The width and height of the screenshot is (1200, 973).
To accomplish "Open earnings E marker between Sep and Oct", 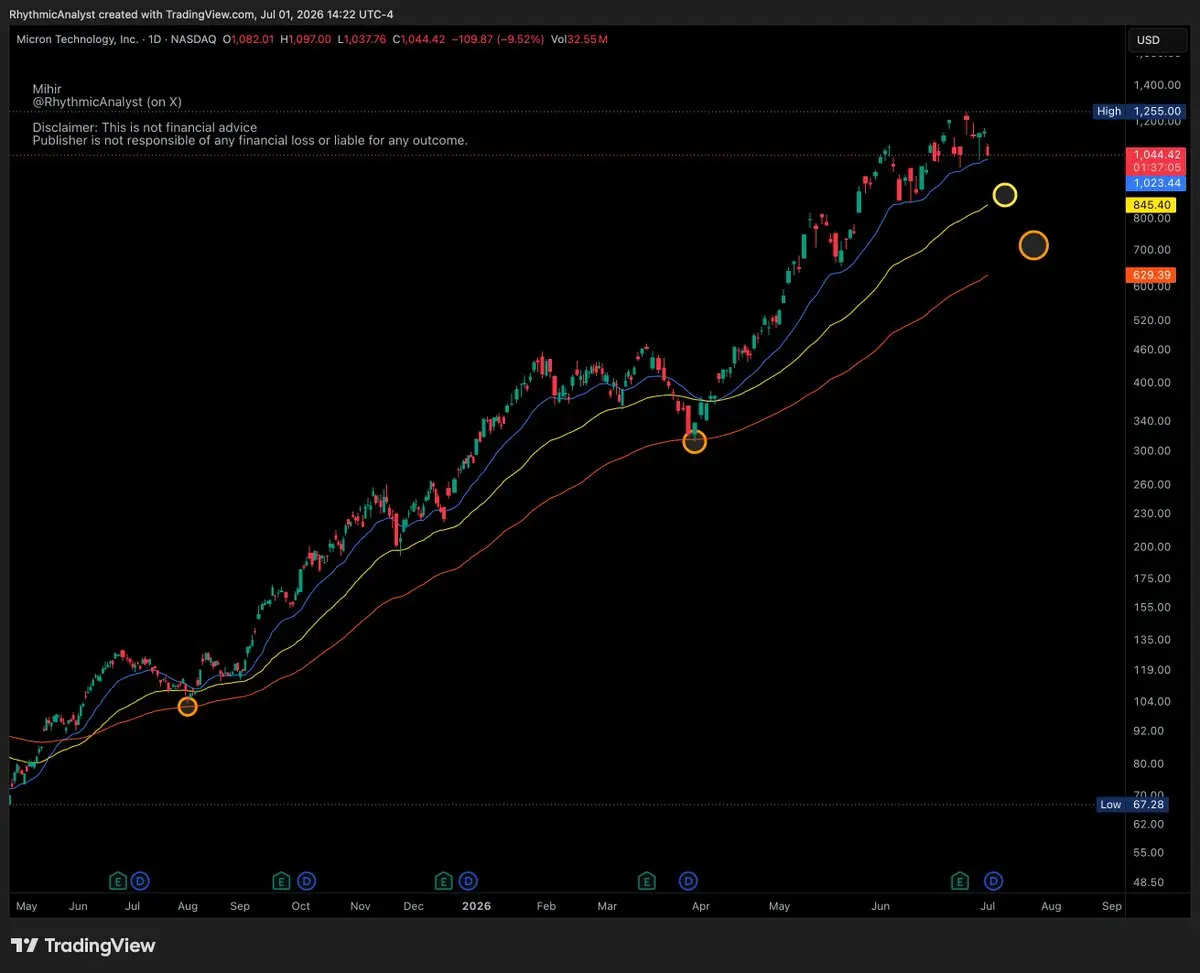I will pyautogui.click(x=282, y=881).
